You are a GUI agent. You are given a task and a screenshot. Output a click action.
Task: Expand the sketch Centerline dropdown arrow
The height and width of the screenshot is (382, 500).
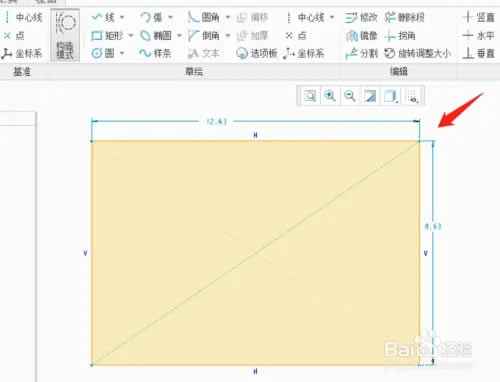(x=332, y=17)
